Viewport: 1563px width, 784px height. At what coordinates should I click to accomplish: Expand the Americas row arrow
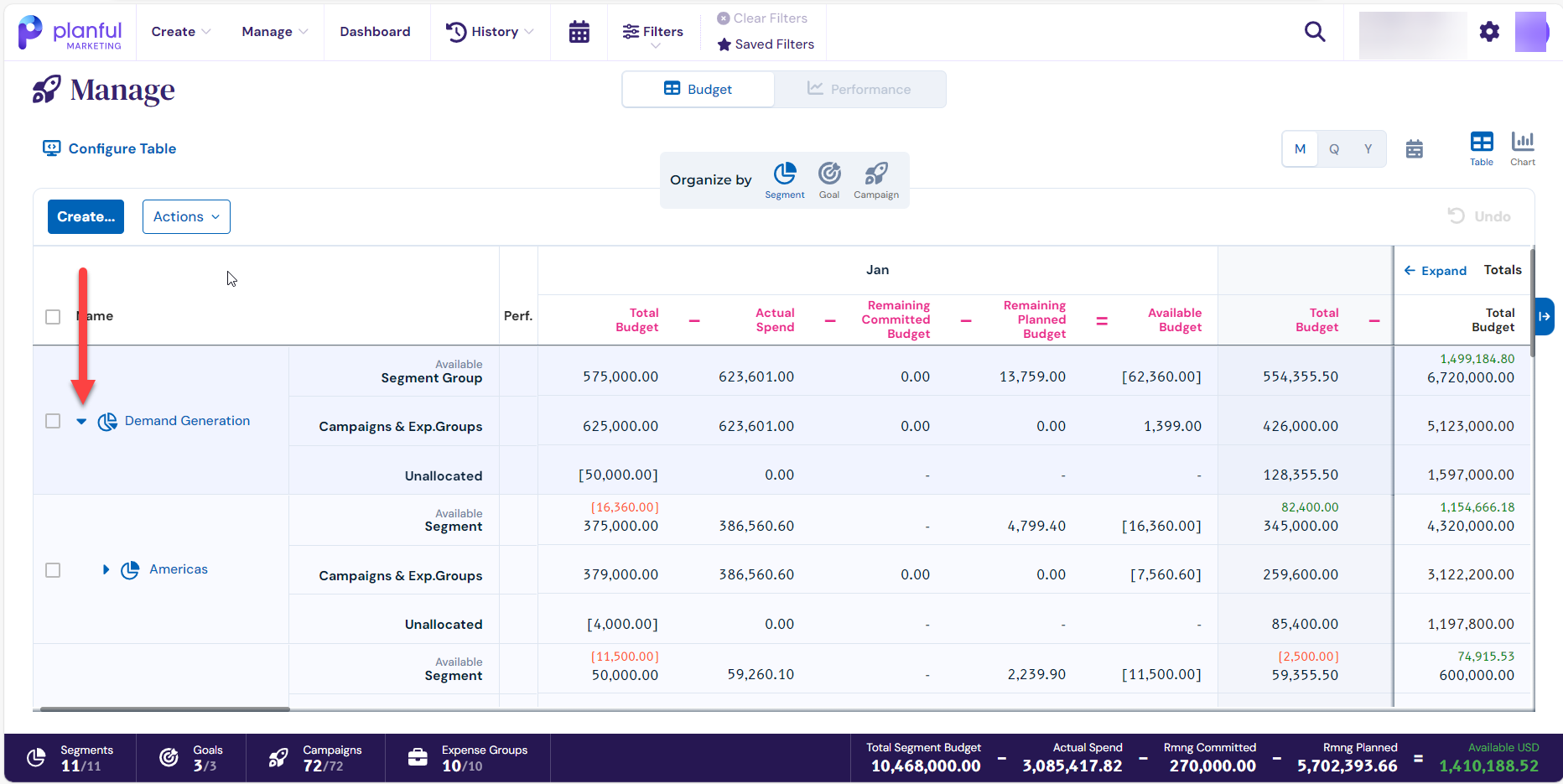[x=106, y=570]
